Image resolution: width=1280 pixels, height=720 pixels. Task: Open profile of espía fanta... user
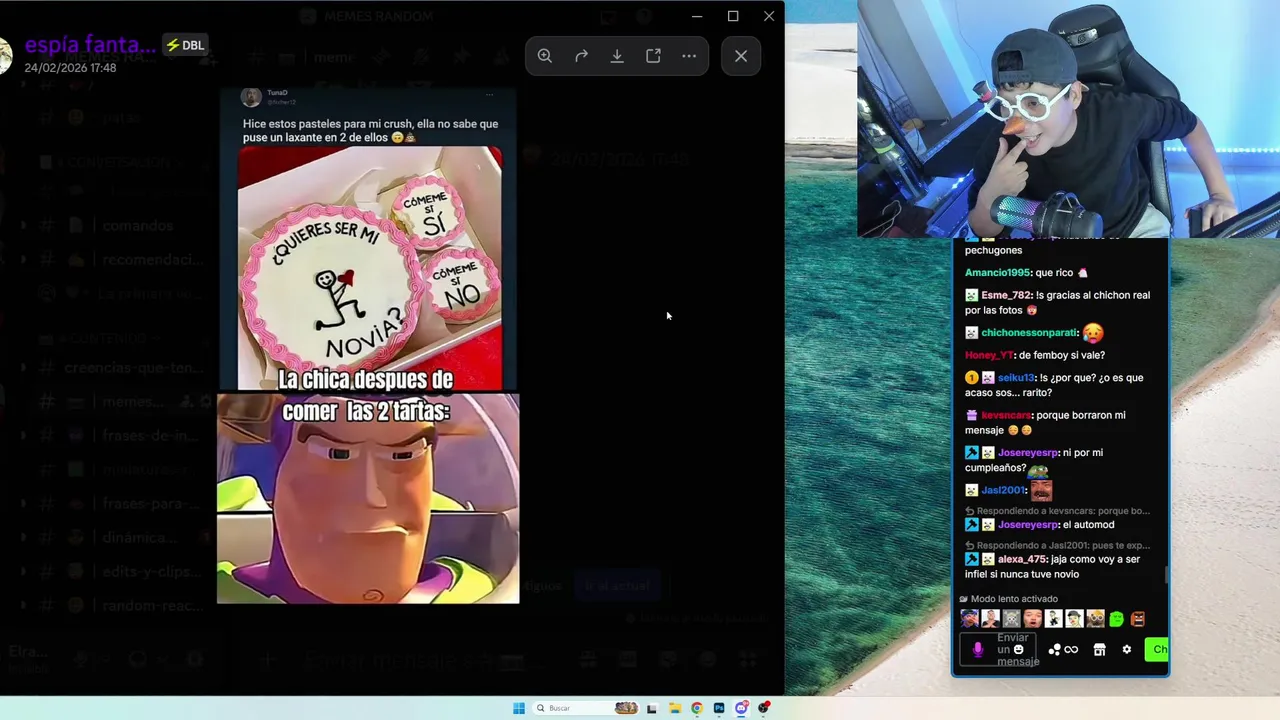point(90,45)
